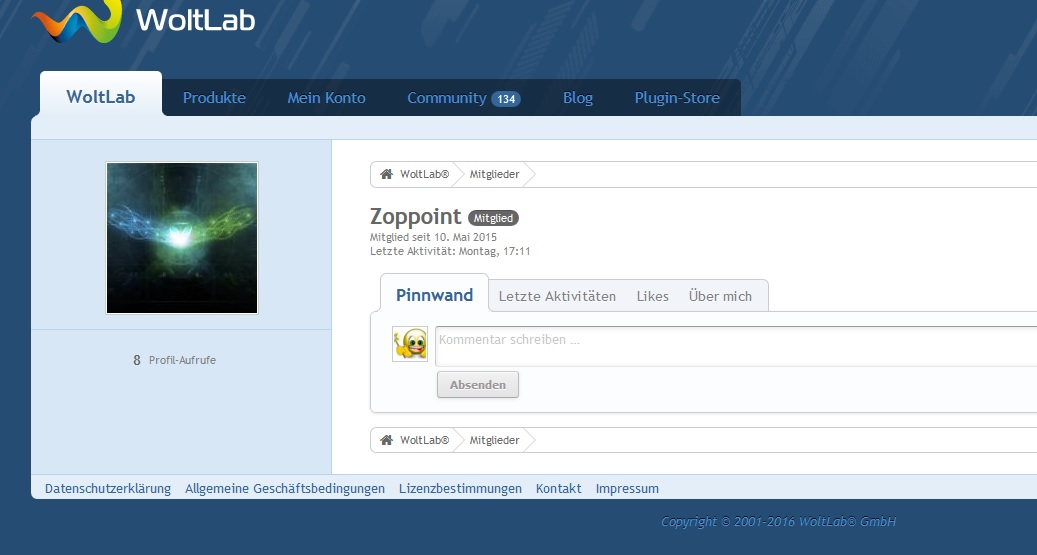This screenshot has height=555, width=1037.
Task: Click the Community 134 notification badge
Action: coord(506,99)
